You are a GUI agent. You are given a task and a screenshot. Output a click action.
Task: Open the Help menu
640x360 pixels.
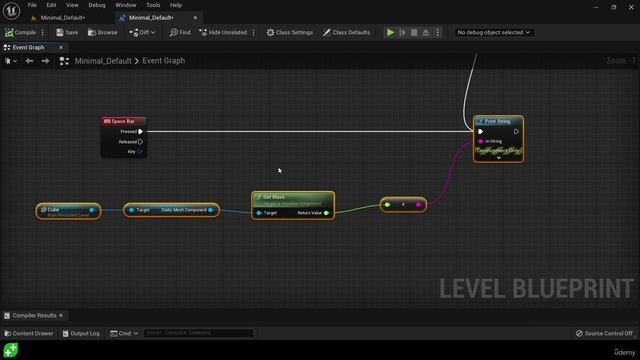pyautogui.click(x=176, y=5)
